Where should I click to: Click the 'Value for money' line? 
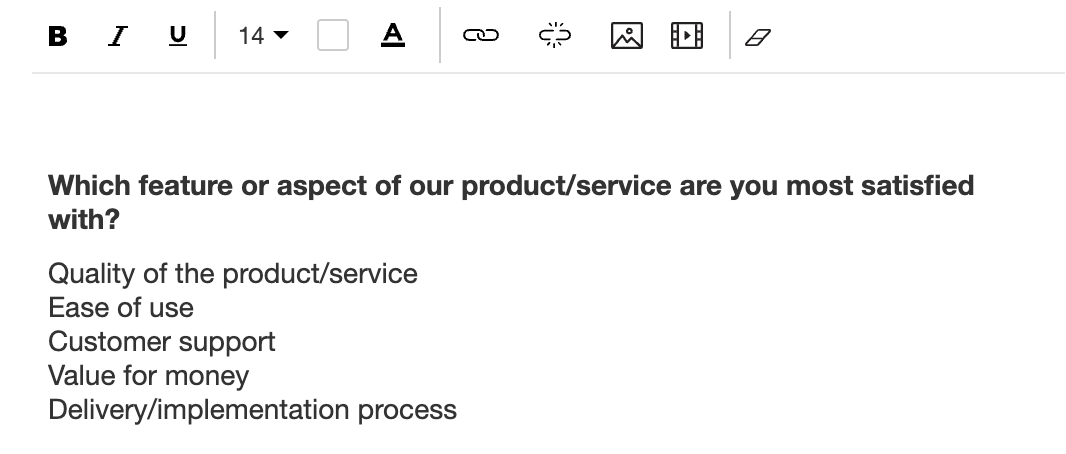149,376
